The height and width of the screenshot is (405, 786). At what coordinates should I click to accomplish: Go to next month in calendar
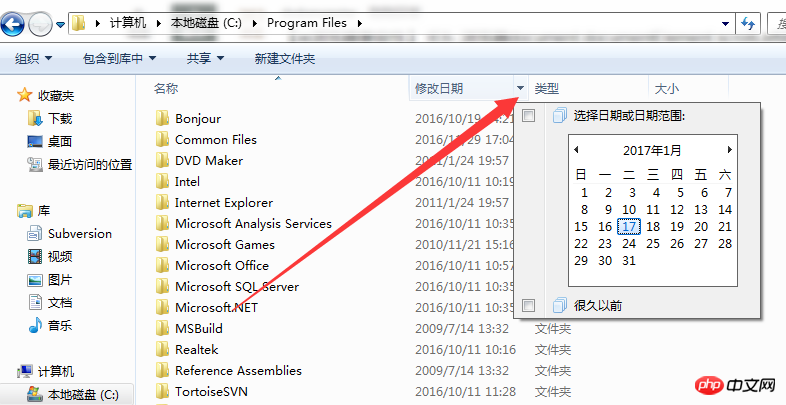pyautogui.click(x=729, y=149)
